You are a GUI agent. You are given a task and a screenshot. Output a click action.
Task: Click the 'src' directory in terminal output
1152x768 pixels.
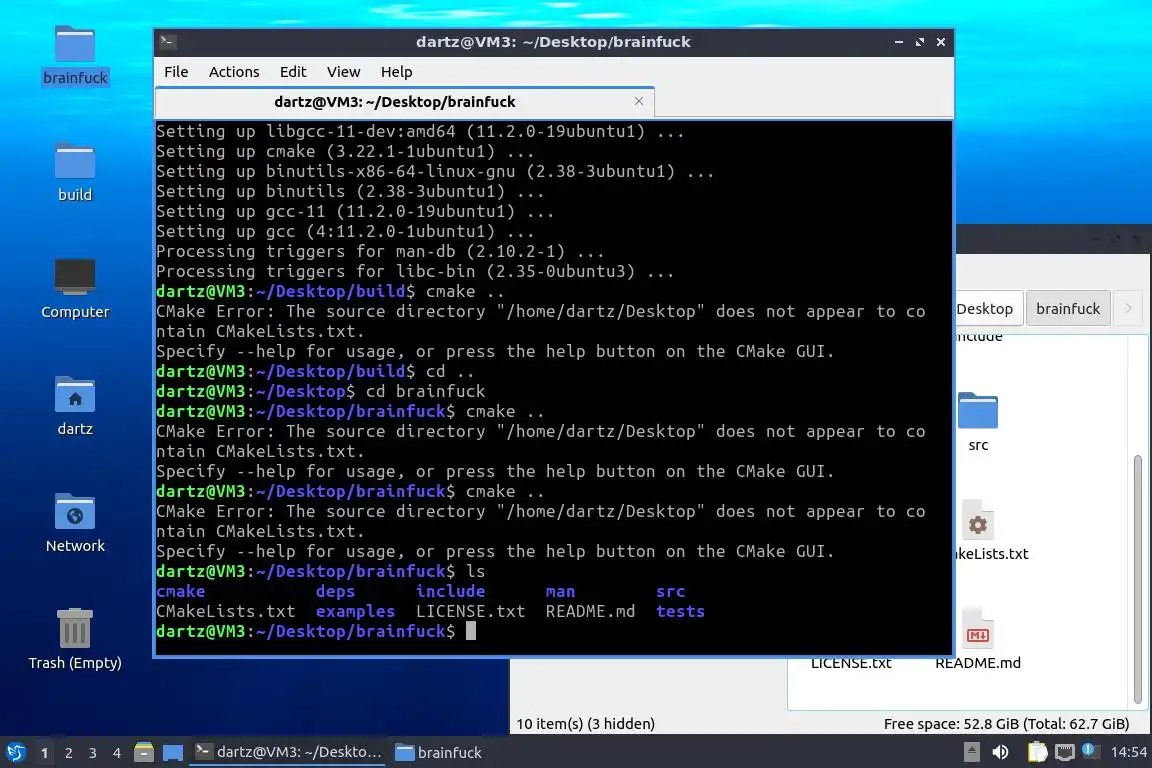click(670, 592)
